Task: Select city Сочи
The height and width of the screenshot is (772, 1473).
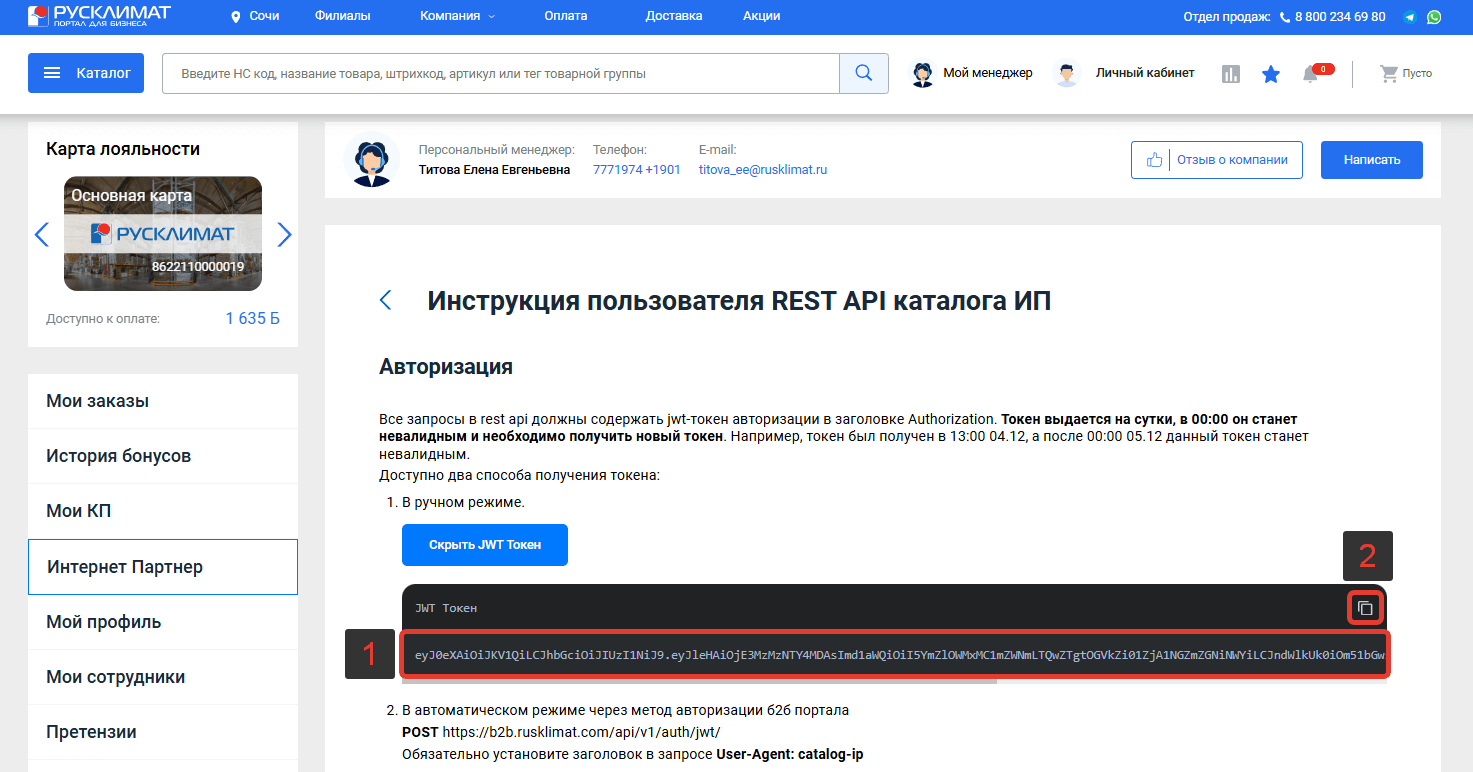Action: click(264, 17)
